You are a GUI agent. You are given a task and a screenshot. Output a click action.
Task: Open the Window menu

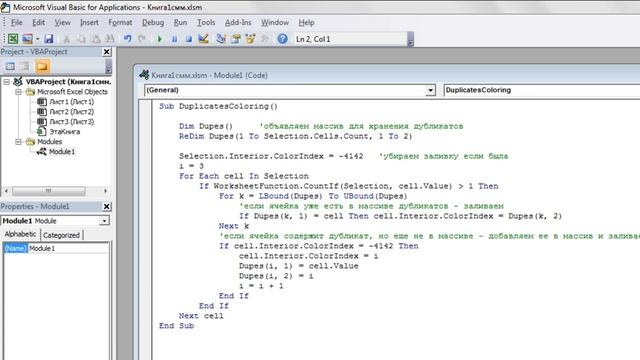[x=275, y=22]
